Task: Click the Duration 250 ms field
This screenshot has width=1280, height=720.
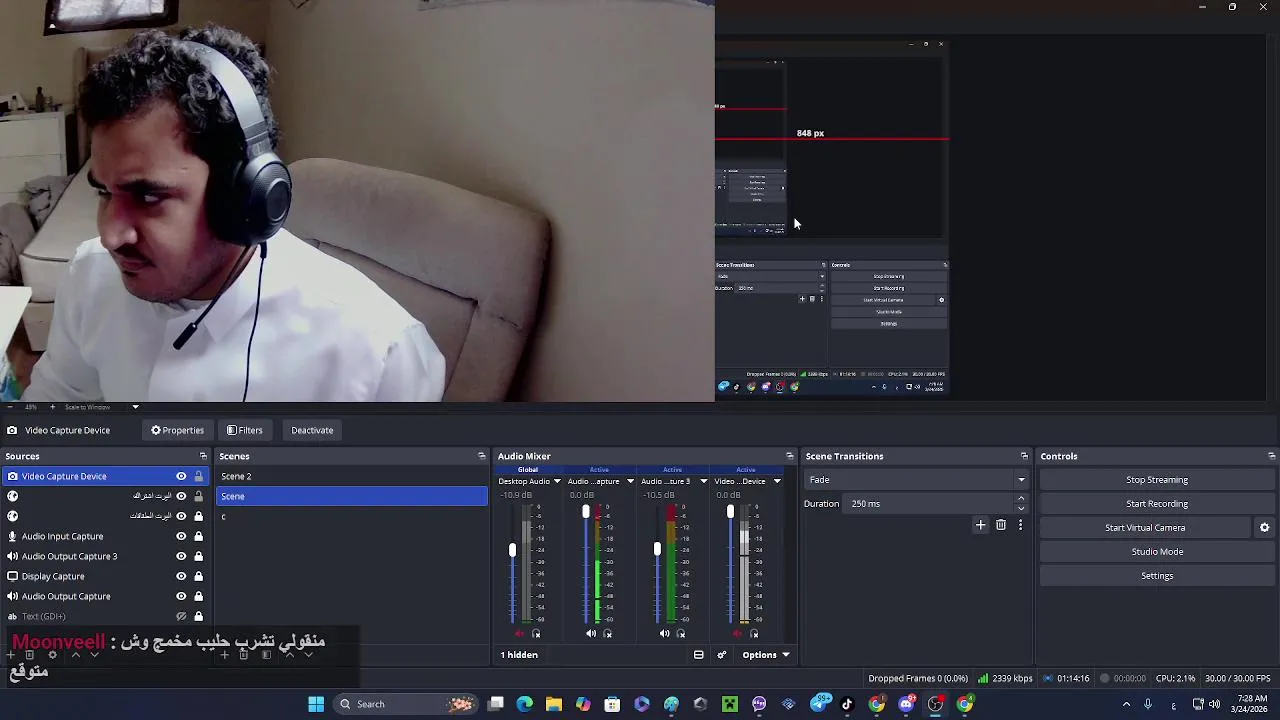Action: click(x=930, y=504)
